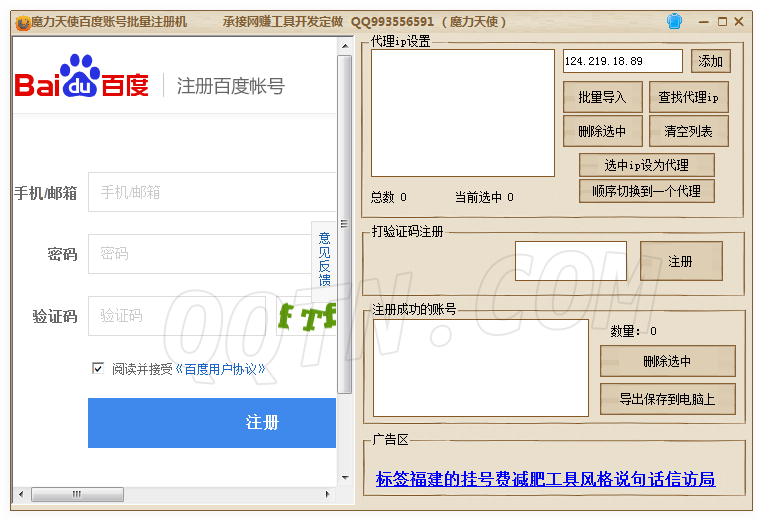Open the advertisement link in 广告区
763x521 pixels.
pos(545,479)
